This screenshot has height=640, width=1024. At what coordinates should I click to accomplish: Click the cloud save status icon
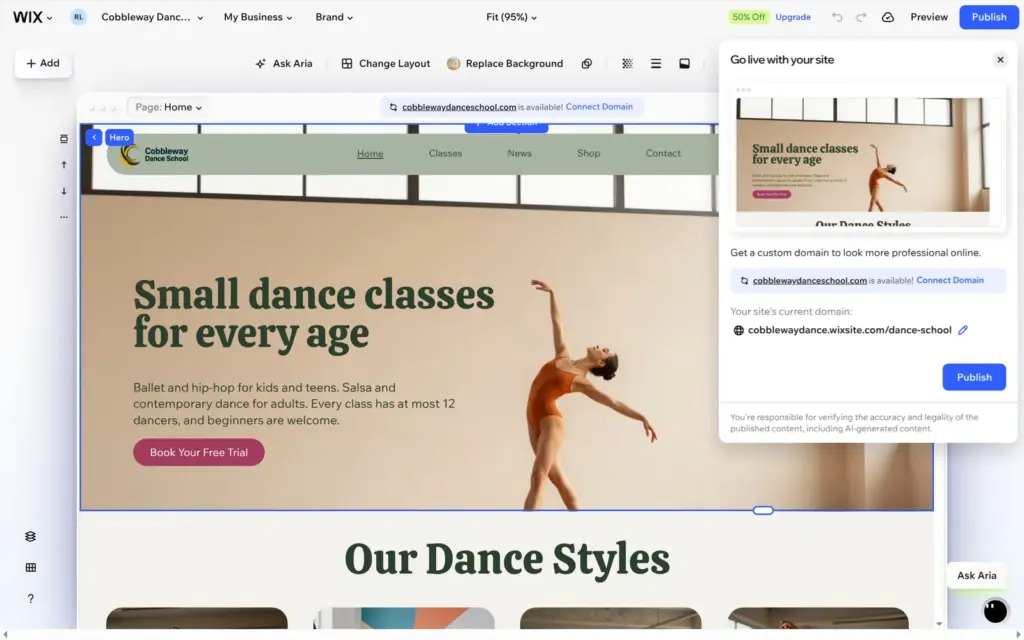(x=888, y=18)
